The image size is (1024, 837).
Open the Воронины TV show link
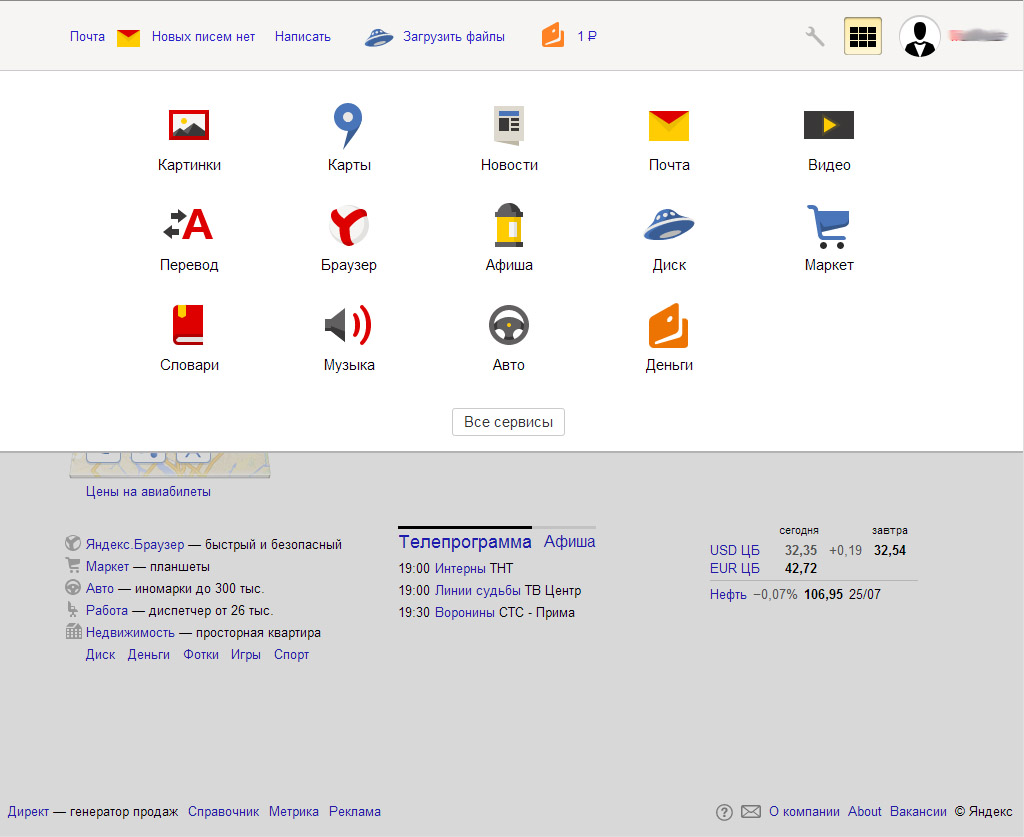click(465, 613)
